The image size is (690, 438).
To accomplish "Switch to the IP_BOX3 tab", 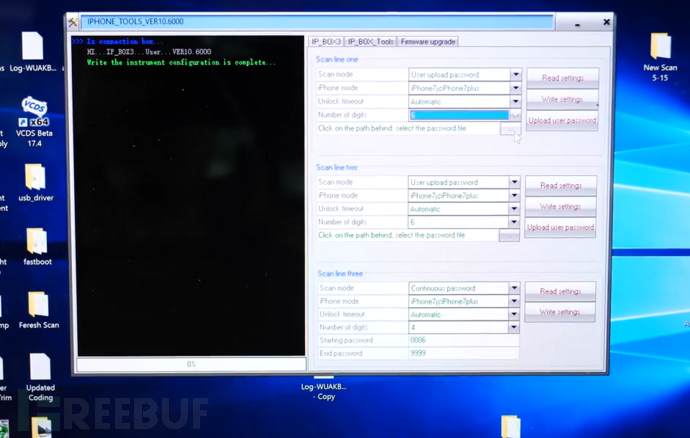I will [x=326, y=41].
